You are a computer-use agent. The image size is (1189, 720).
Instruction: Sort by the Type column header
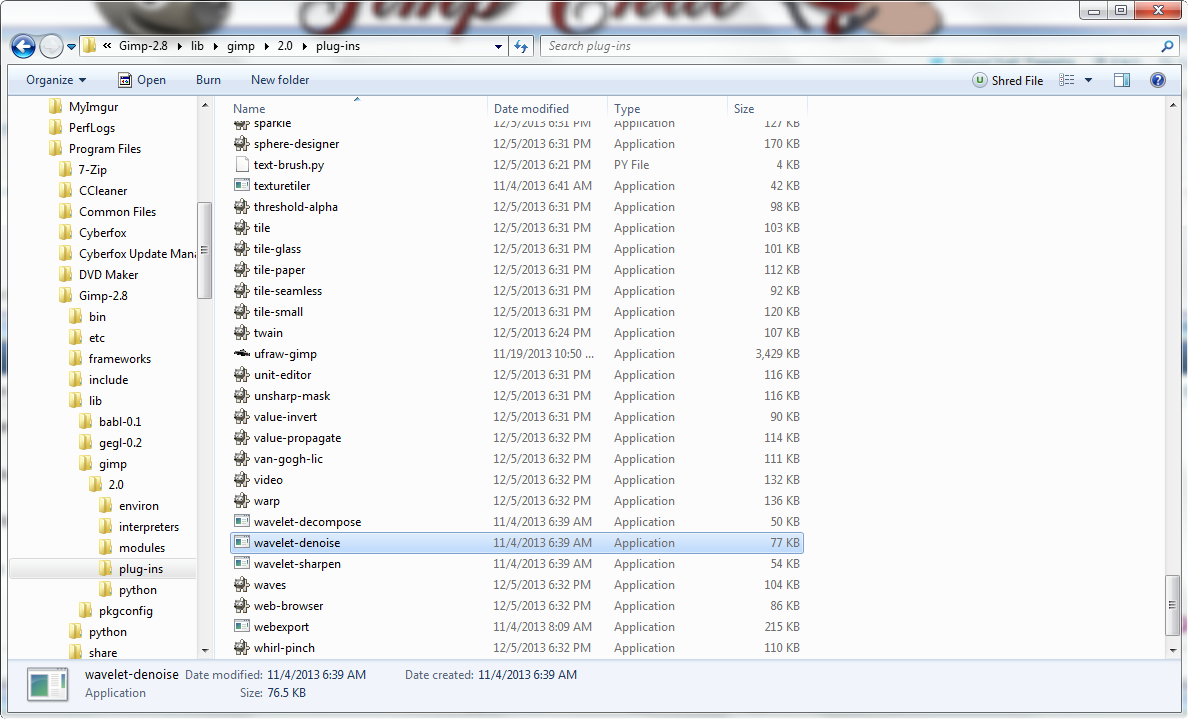(627, 109)
